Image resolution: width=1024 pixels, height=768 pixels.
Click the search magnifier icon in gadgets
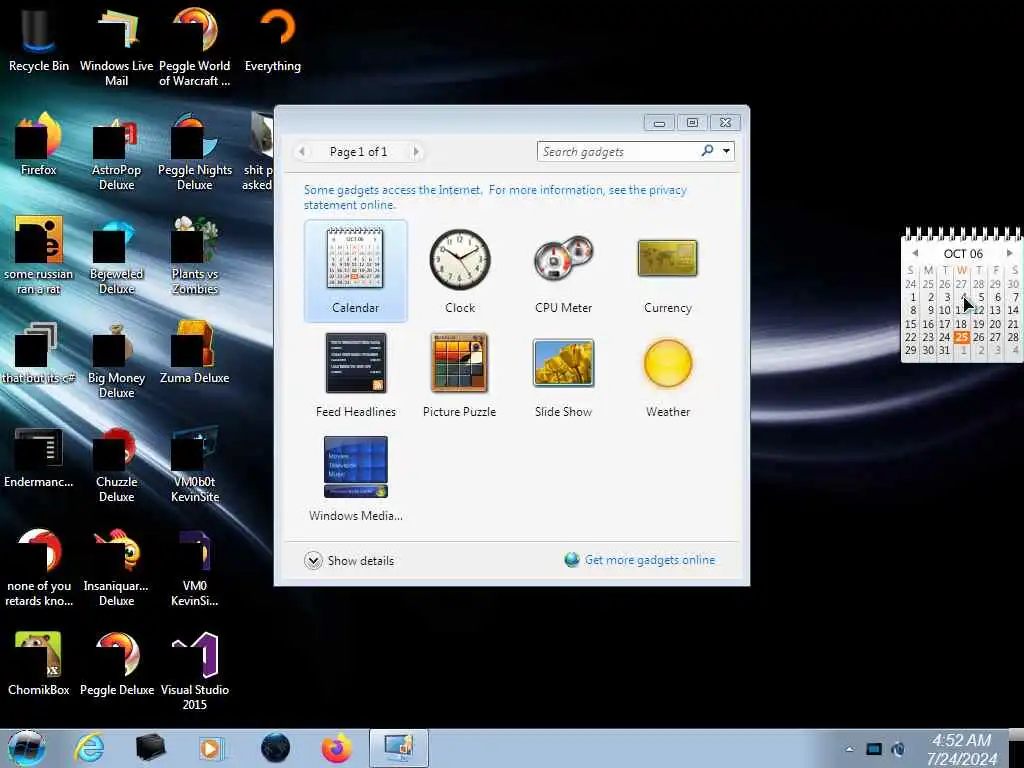707,151
